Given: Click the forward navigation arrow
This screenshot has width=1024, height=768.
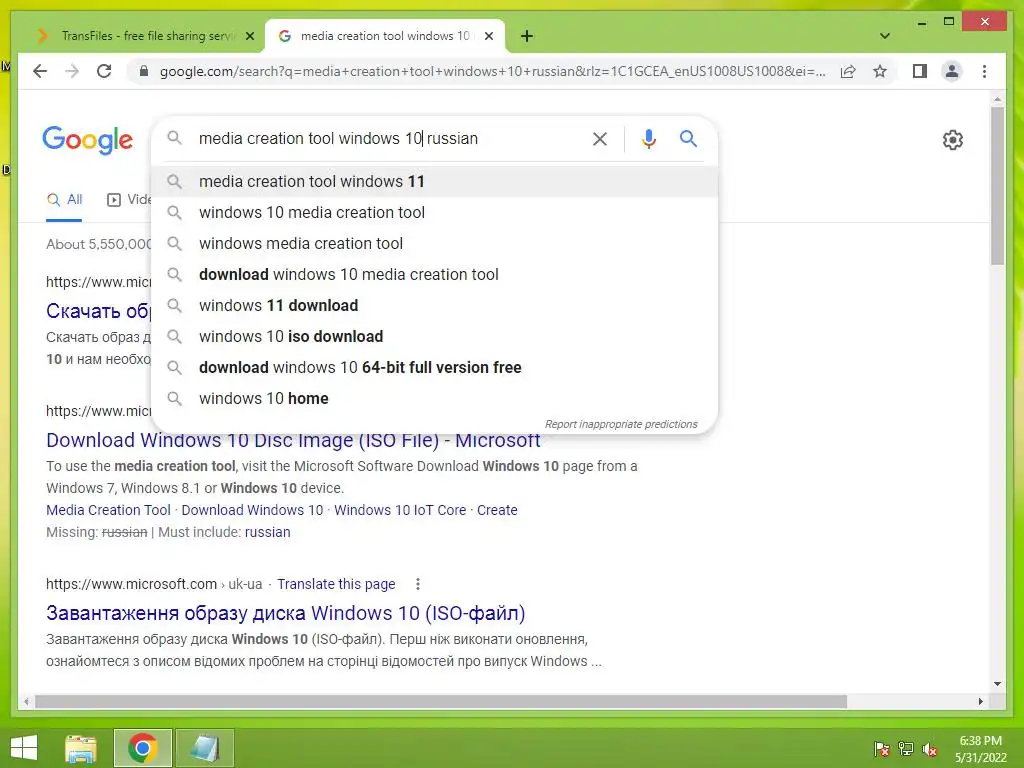Looking at the screenshot, I should tap(72, 71).
